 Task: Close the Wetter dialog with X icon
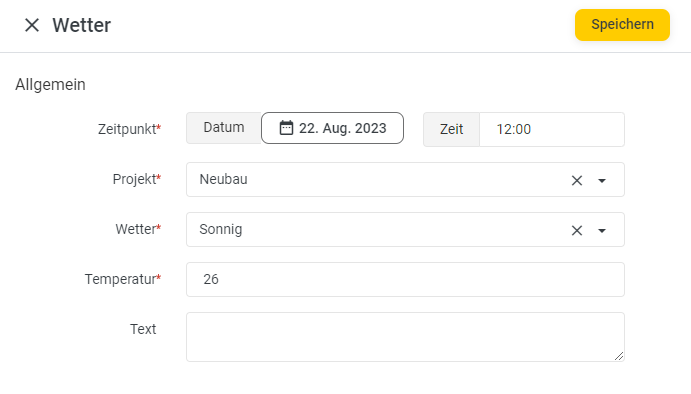[32, 25]
